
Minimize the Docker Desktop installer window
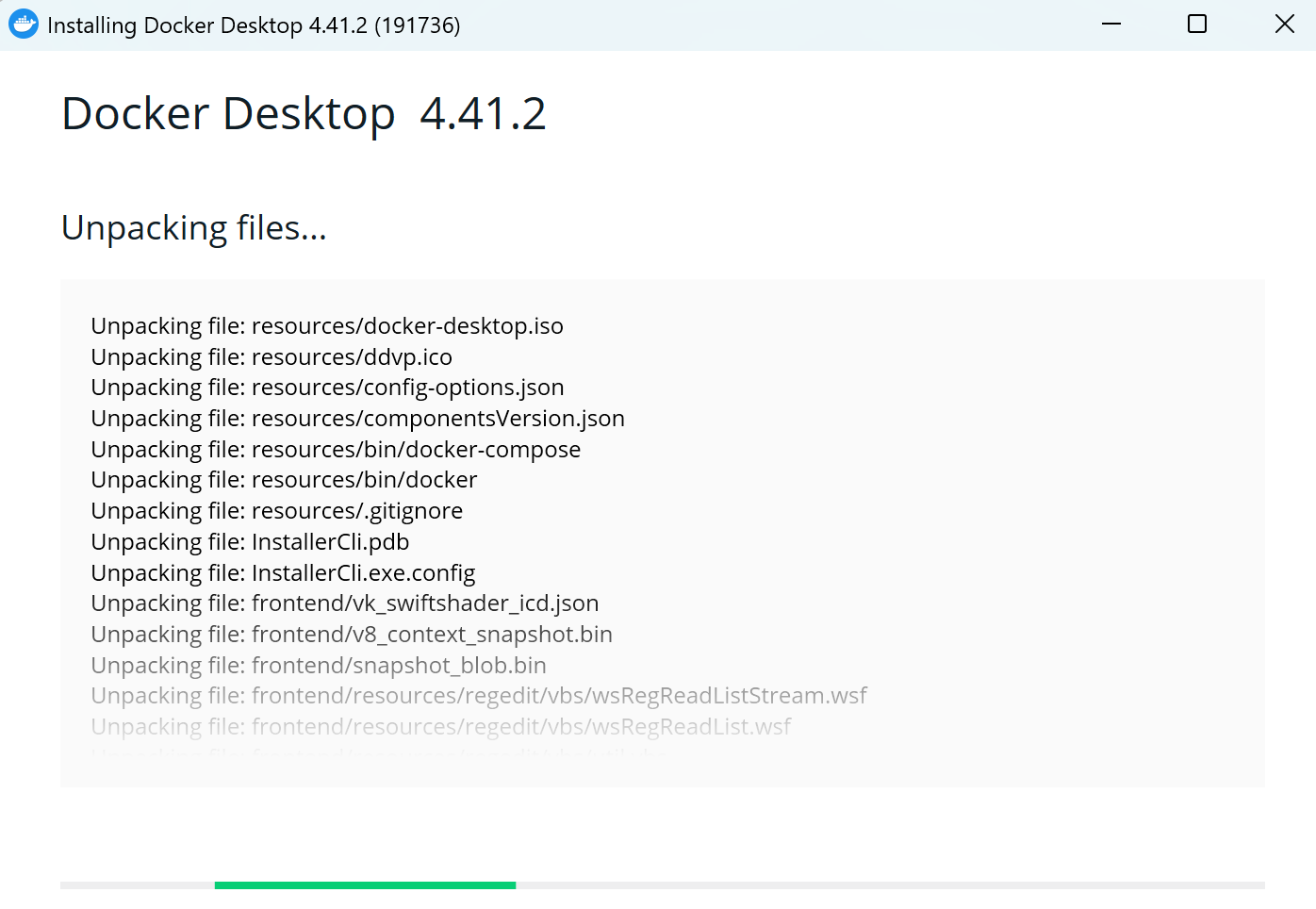(x=1111, y=25)
